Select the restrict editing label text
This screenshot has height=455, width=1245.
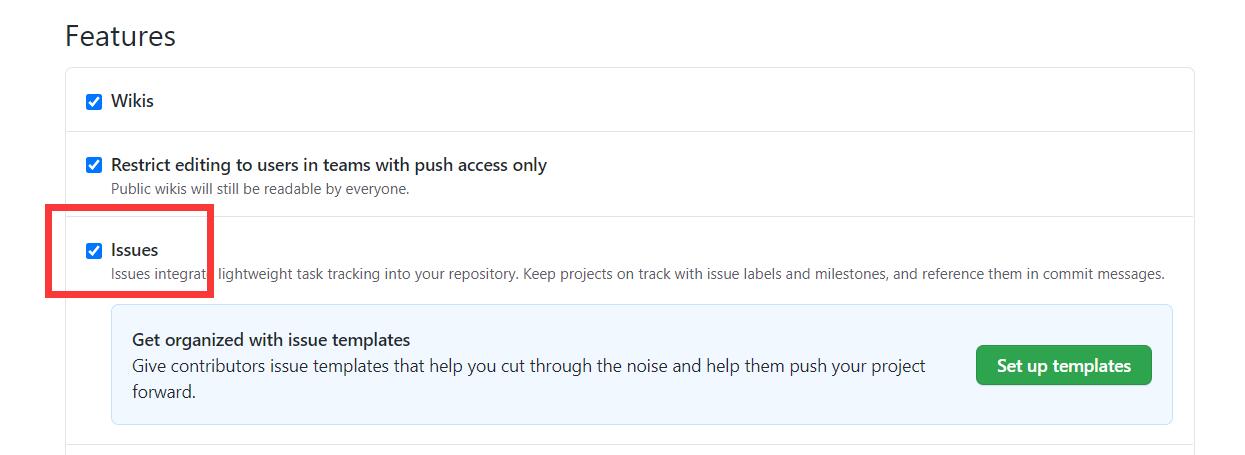point(328,165)
